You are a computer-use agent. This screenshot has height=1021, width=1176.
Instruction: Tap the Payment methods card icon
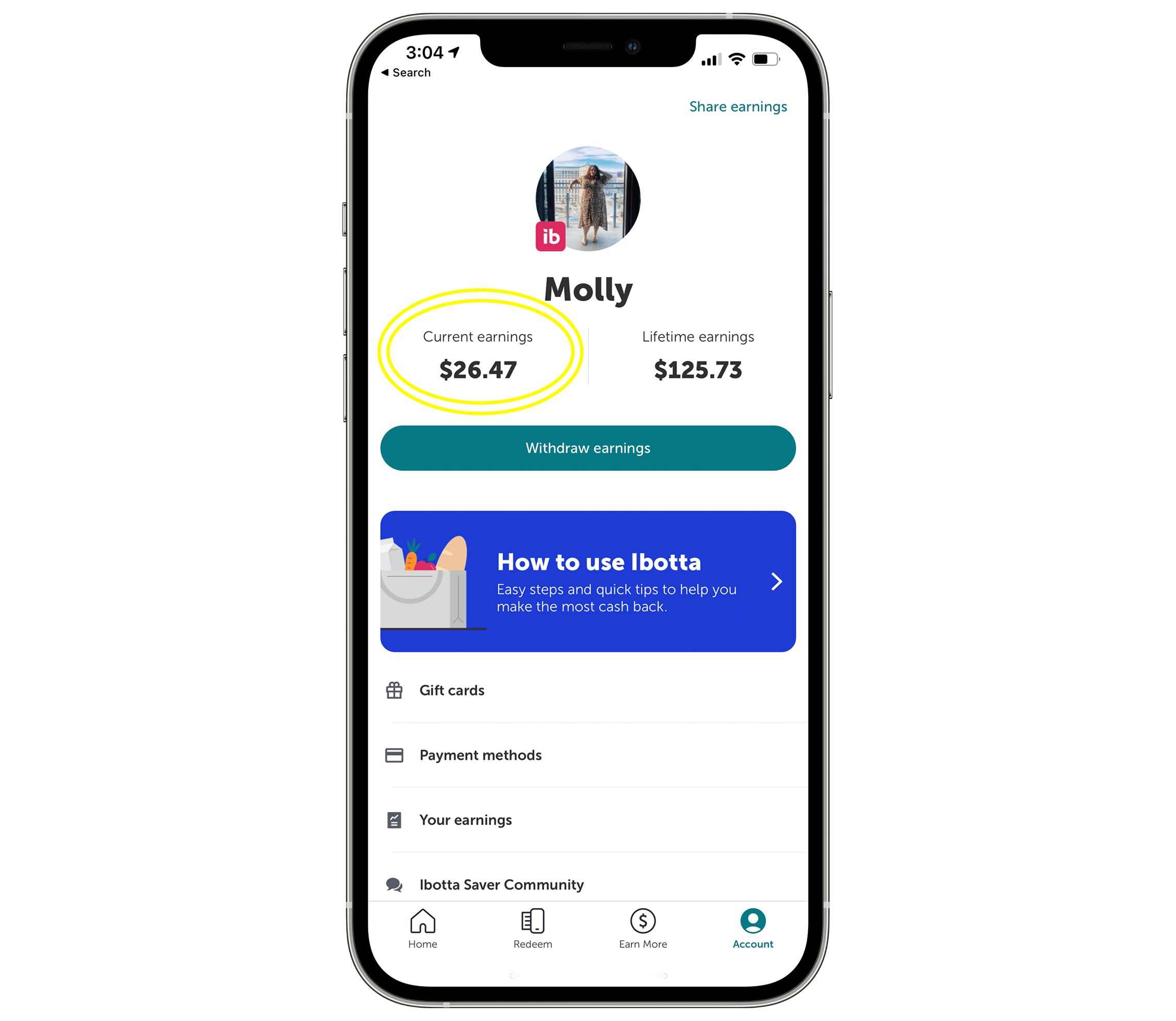(x=394, y=755)
